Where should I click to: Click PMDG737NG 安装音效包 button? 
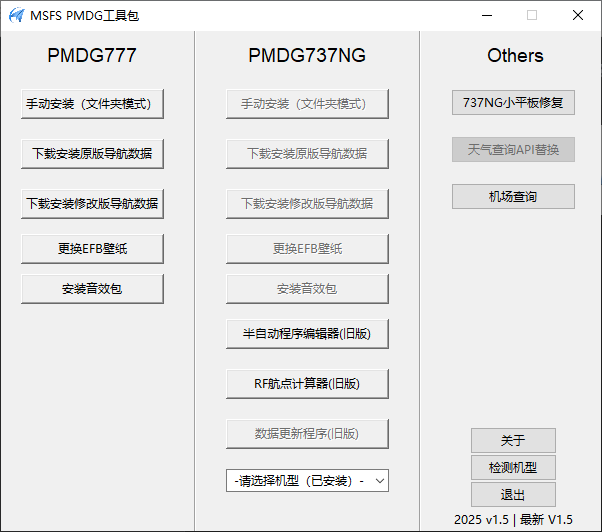tap(307, 289)
